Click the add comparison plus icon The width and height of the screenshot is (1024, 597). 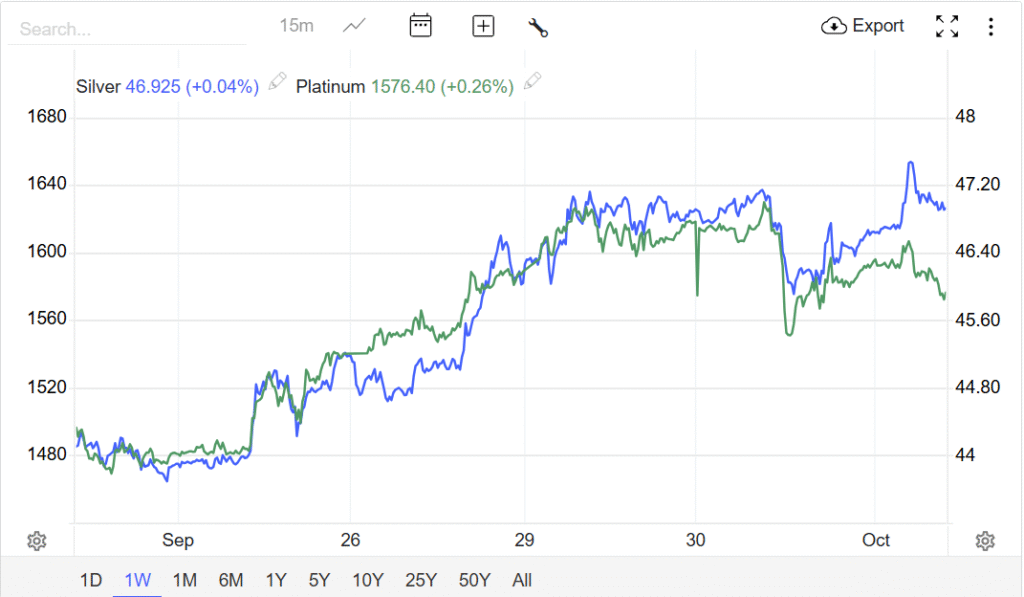click(483, 26)
